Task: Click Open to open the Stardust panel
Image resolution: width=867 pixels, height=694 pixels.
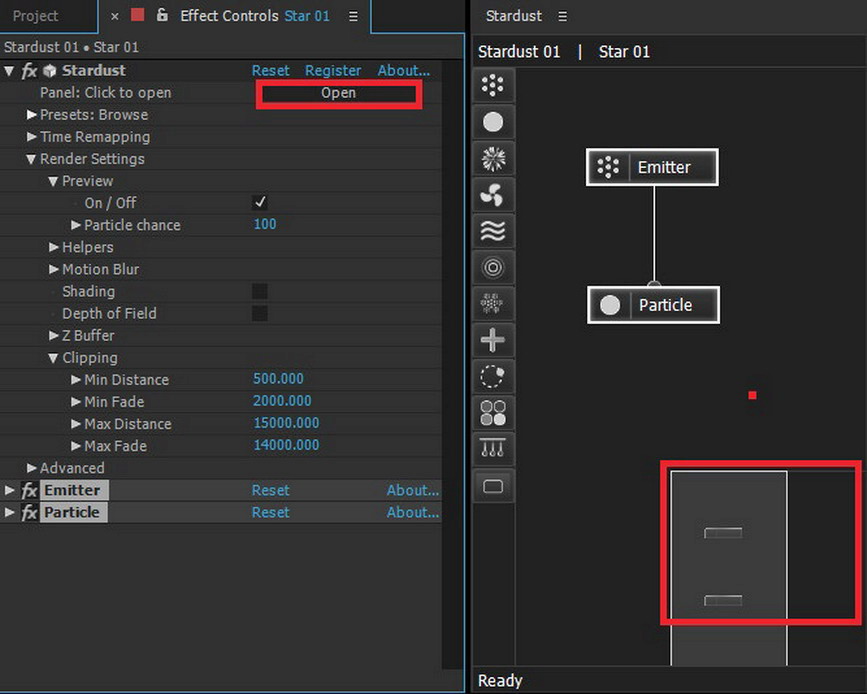Action: point(339,93)
